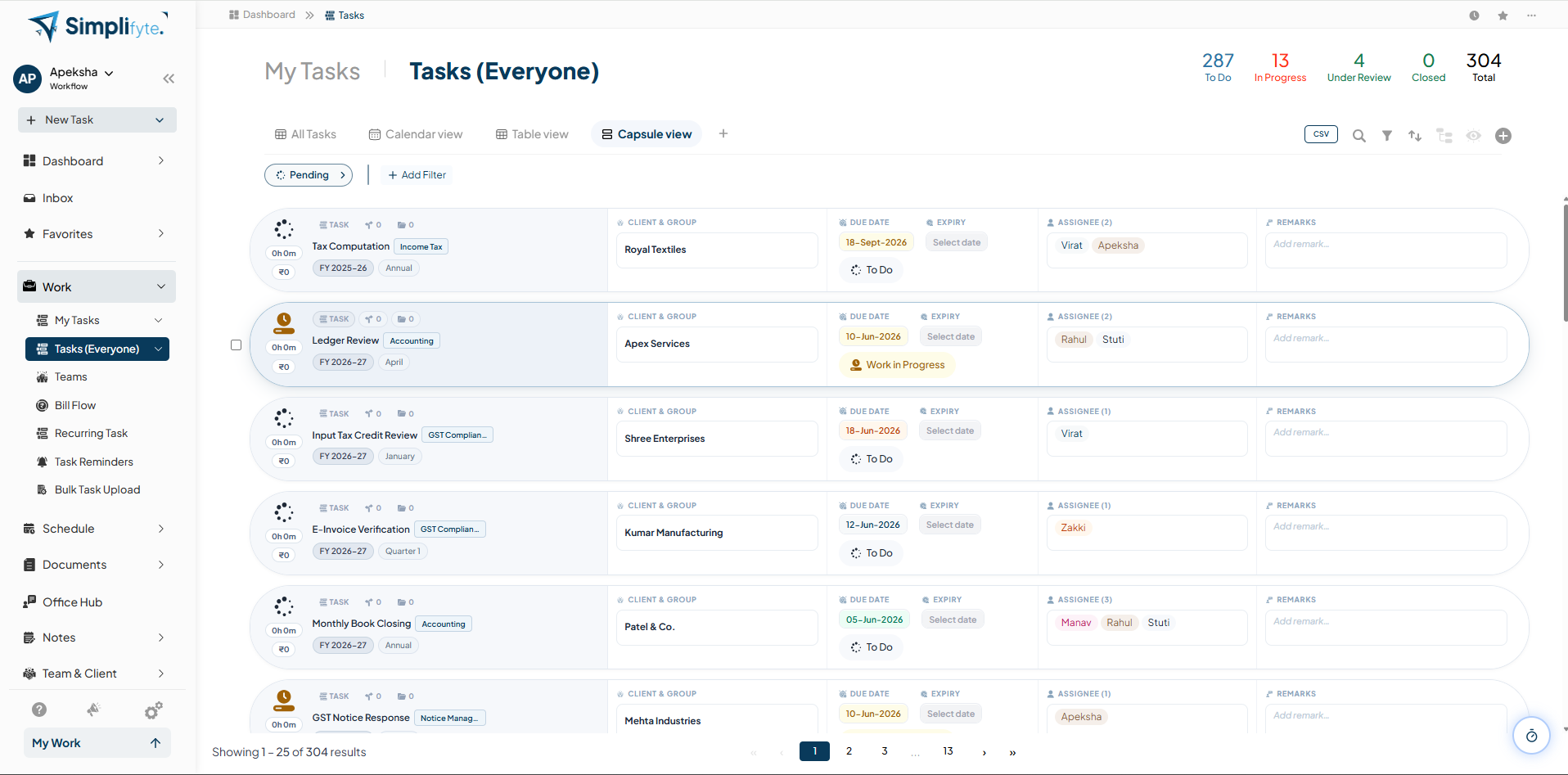This screenshot has width=1568, height=775.
Task: Open Bill Flow in the sidebar
Action: 75,405
